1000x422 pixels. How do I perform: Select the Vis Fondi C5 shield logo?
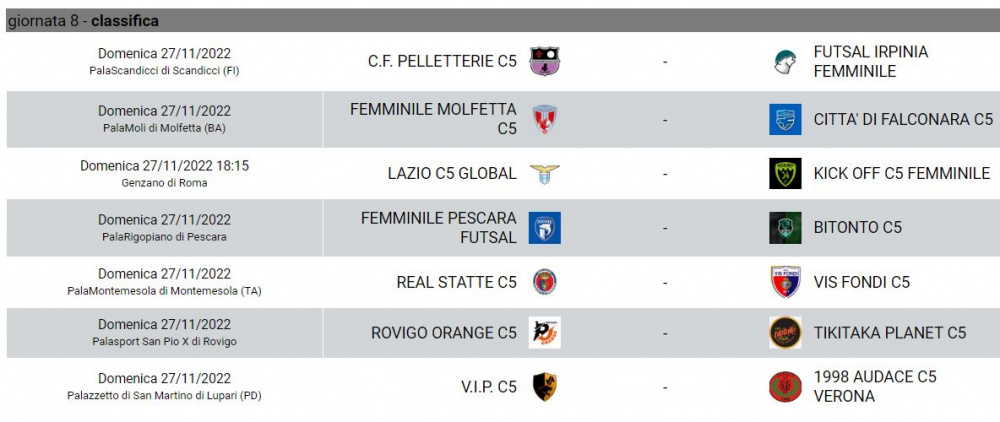click(785, 282)
